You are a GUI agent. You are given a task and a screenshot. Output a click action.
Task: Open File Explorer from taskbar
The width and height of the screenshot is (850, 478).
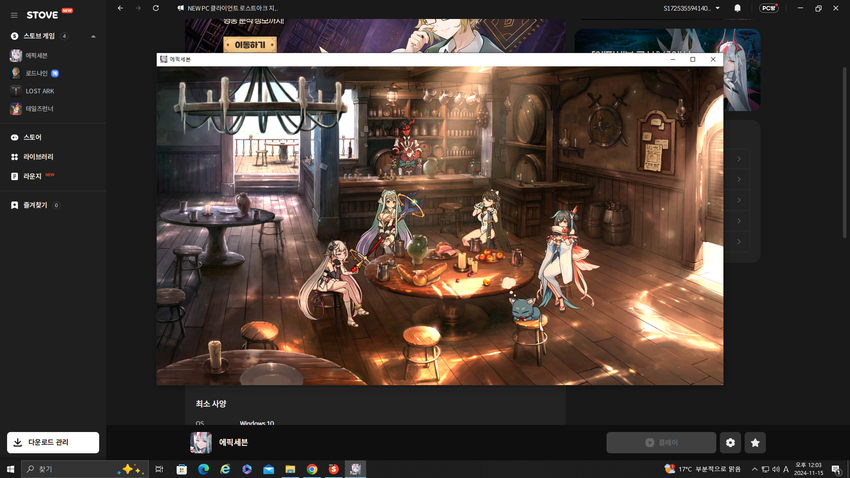[290, 469]
